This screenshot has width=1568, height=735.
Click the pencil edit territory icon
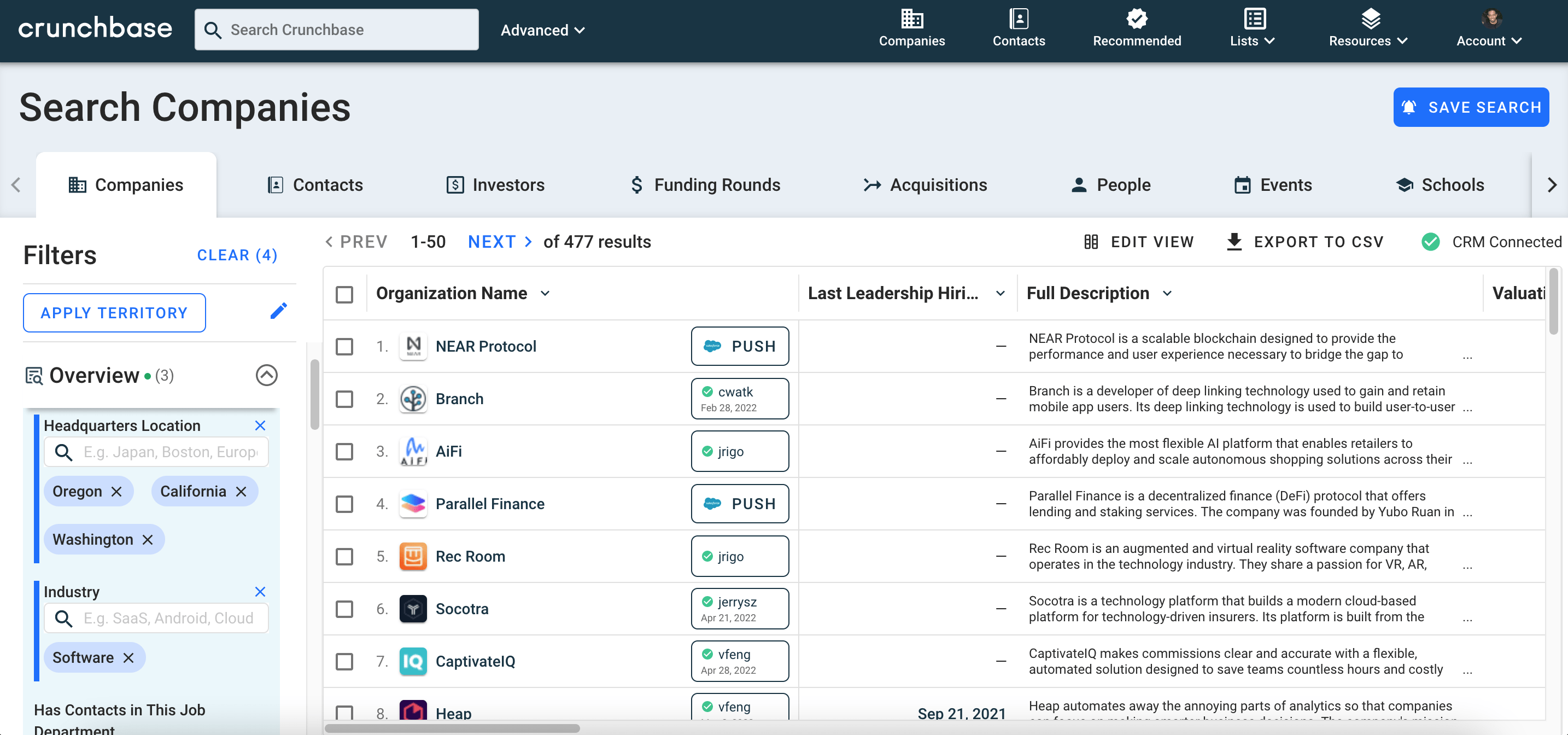(x=278, y=311)
